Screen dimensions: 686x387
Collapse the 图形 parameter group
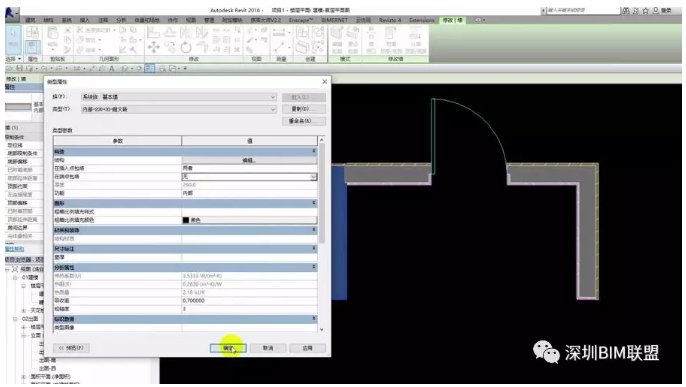pyautogui.click(x=314, y=203)
